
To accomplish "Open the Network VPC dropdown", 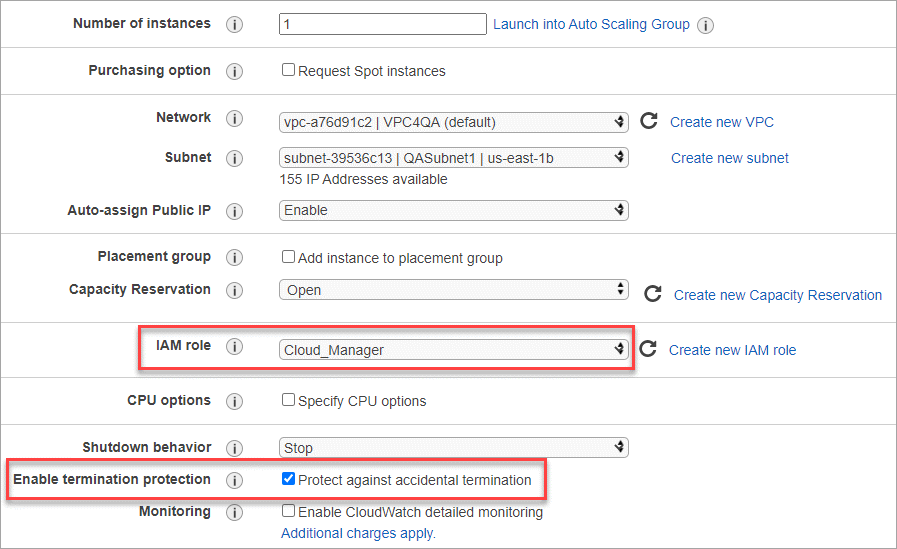I will pos(453,122).
